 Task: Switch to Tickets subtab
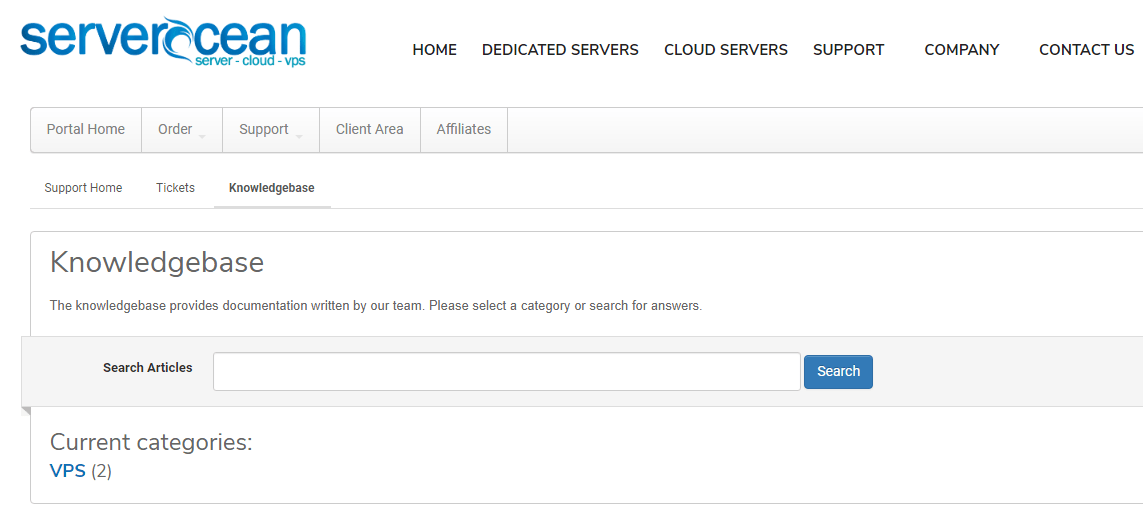coord(176,188)
